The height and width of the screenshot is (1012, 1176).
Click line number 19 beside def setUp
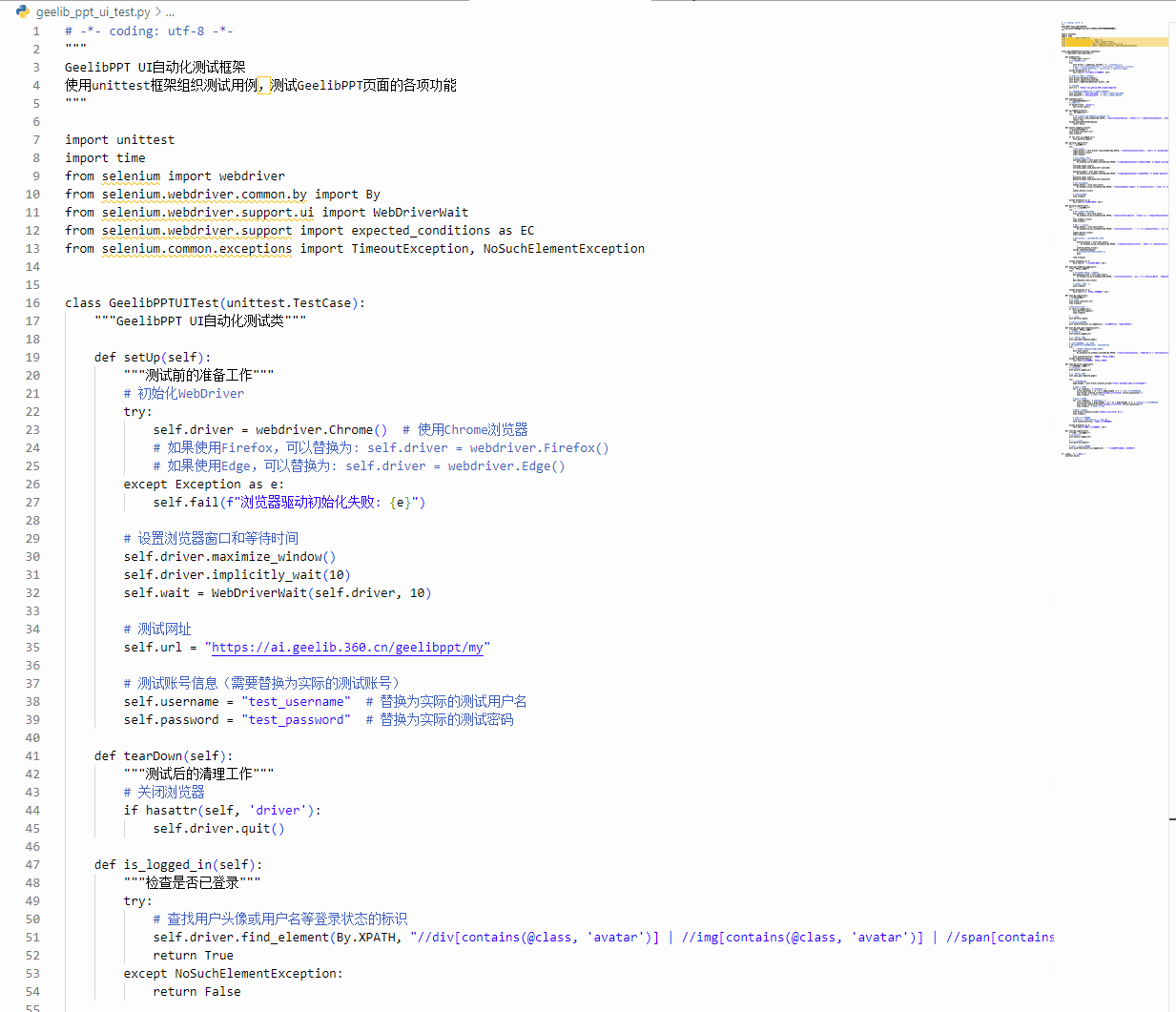[x=33, y=358]
